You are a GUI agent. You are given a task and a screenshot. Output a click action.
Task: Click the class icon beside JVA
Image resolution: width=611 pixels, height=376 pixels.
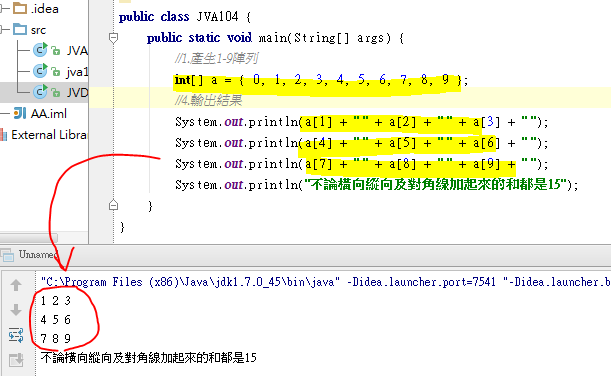40,50
